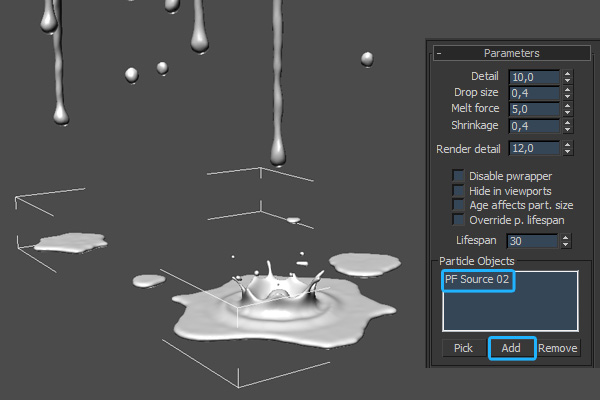Click the Shrinkage spinner arrows
The image size is (600, 400).
pyautogui.click(x=567, y=126)
